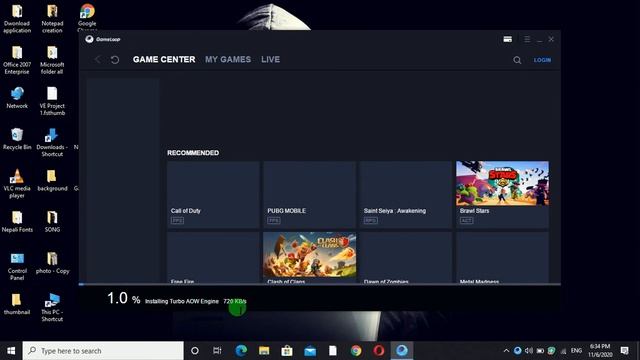640x360 pixels.
Task: Click the Gameloop taskbar icon
Action: pos(402,351)
